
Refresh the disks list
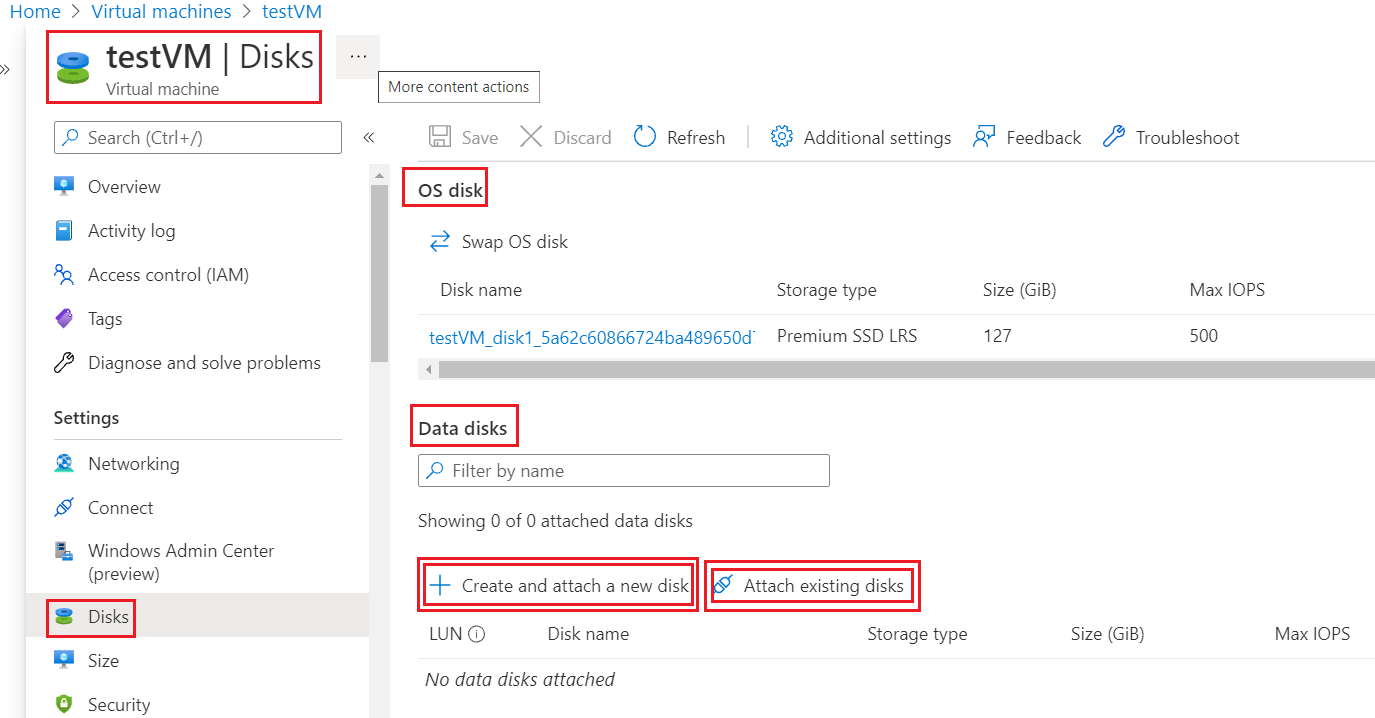[x=680, y=138]
